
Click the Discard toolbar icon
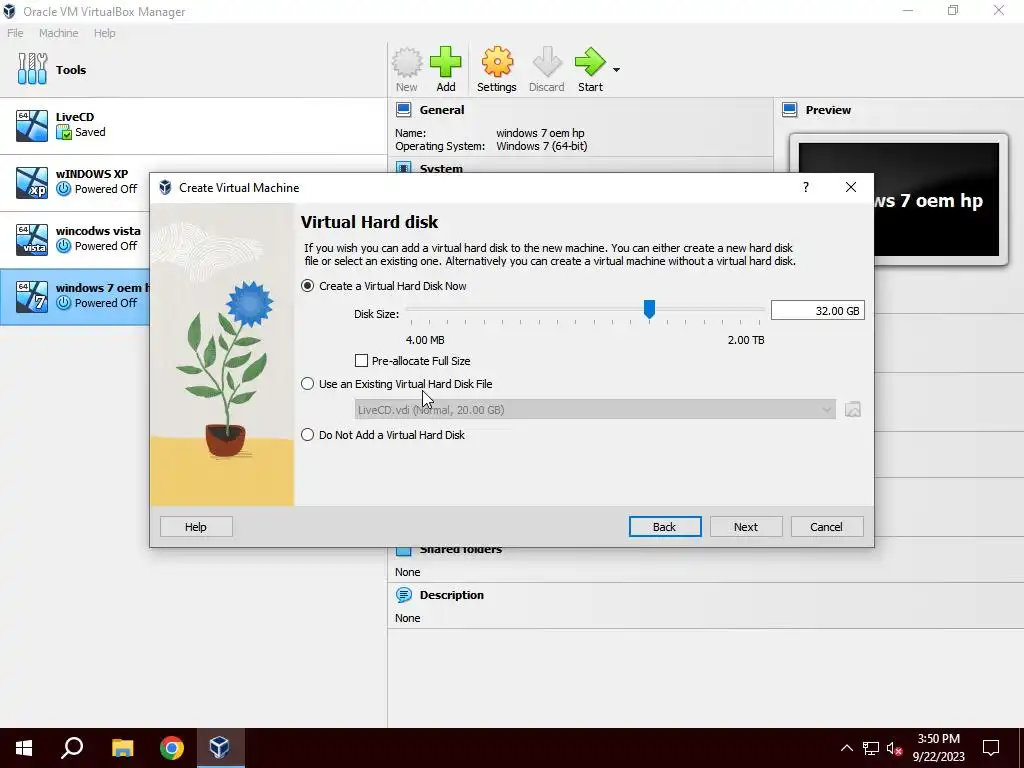[x=547, y=63]
